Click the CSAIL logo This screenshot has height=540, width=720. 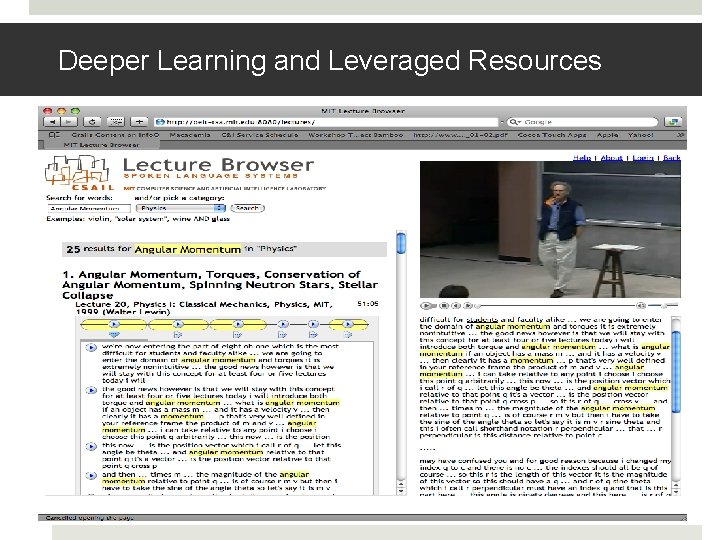click(x=79, y=173)
